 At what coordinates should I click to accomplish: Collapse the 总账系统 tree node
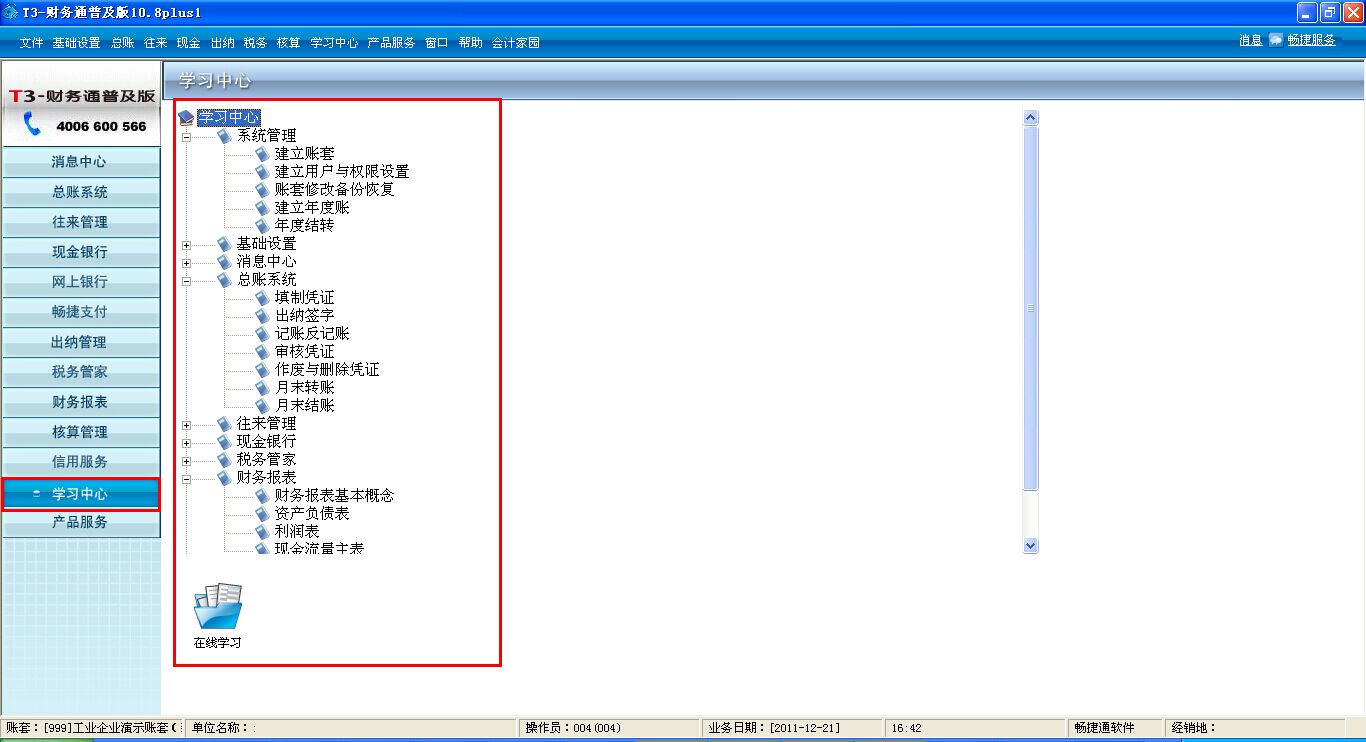186,281
